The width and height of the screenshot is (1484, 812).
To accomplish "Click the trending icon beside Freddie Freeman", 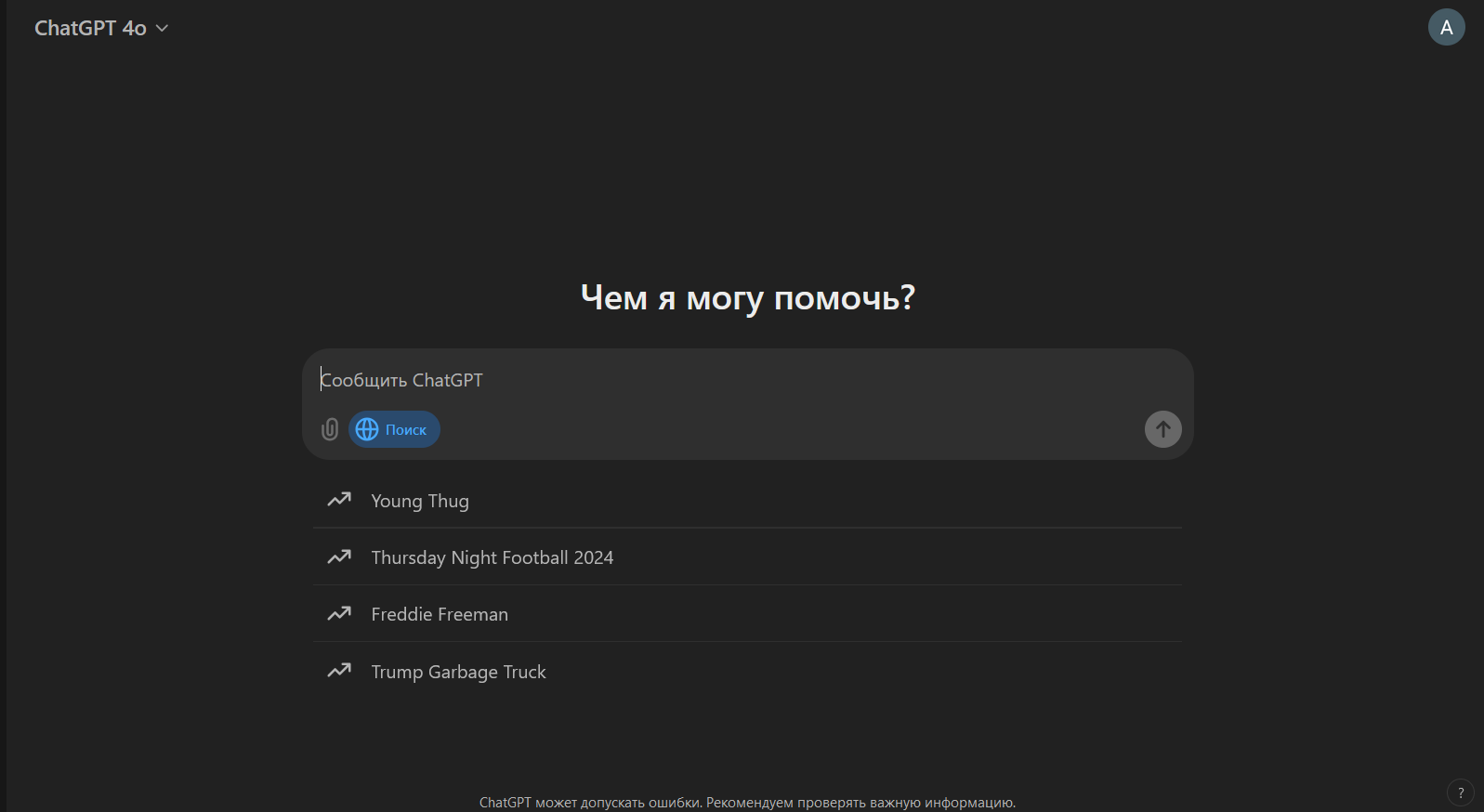I will (339, 613).
